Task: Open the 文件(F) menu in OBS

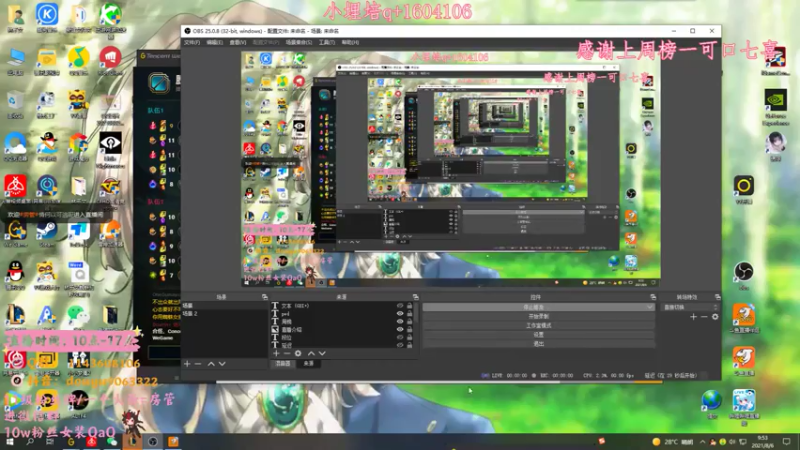Action: pos(192,42)
